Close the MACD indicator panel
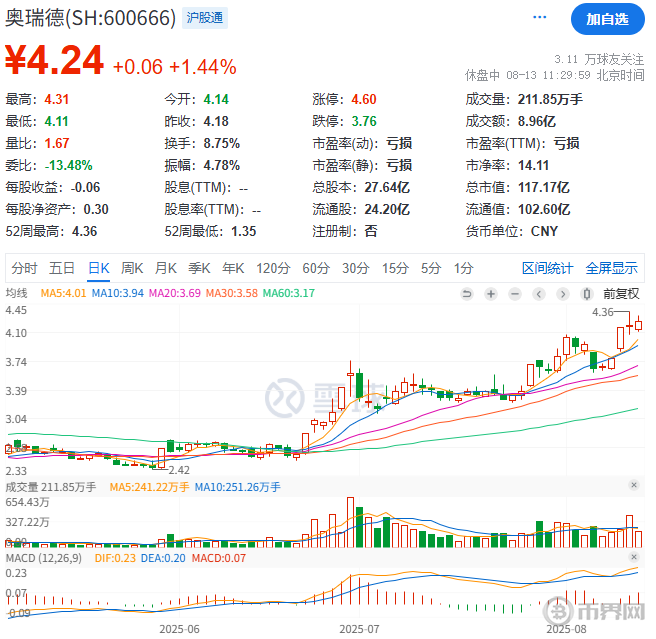 point(633,557)
